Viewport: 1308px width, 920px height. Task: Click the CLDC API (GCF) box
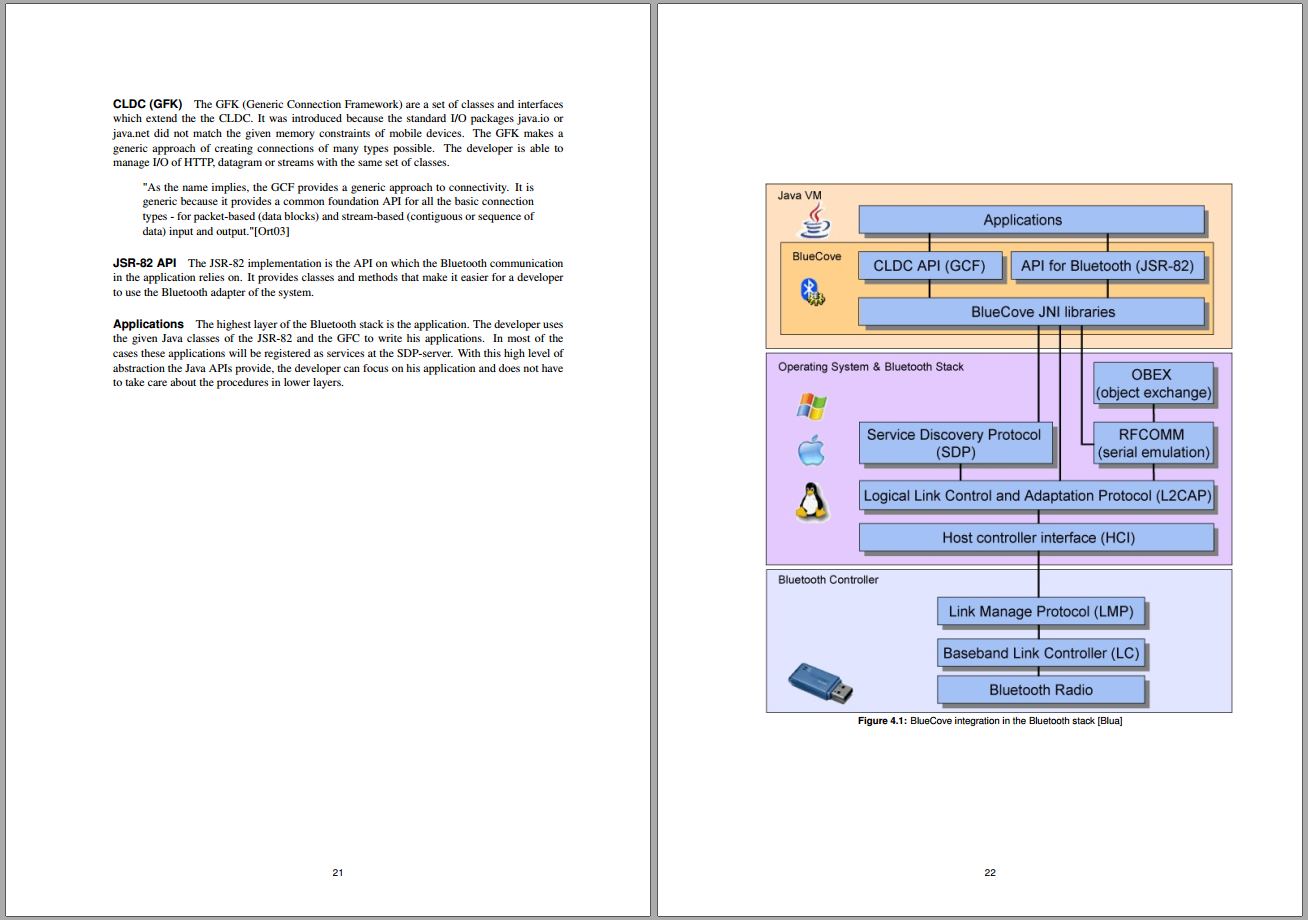(x=929, y=266)
